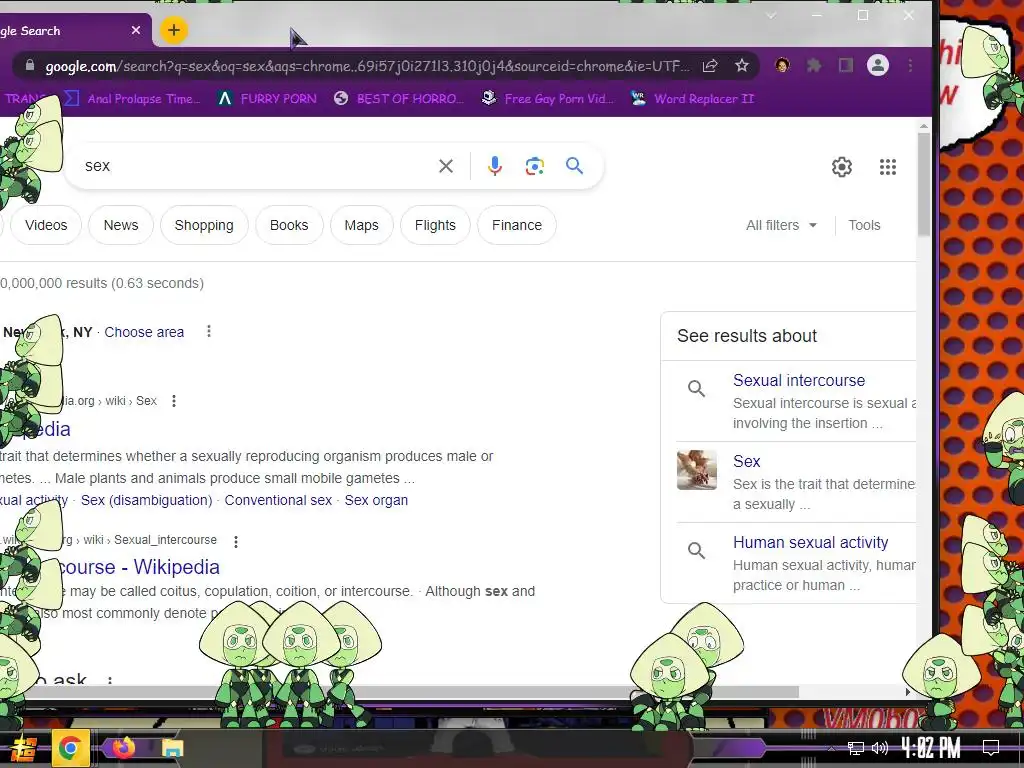Click the search icon beside Human sexual activity
This screenshot has height=768, width=1024.
(697, 551)
